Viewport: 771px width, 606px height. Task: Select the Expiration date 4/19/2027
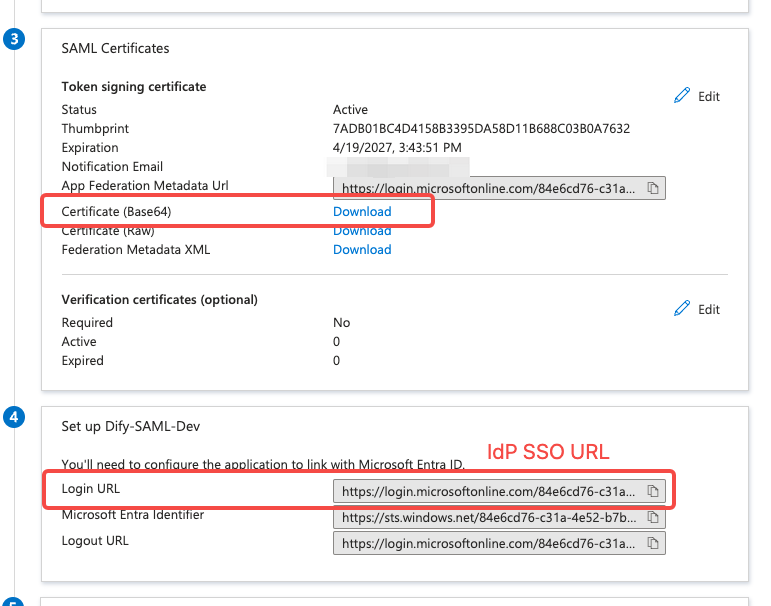click(x=397, y=148)
